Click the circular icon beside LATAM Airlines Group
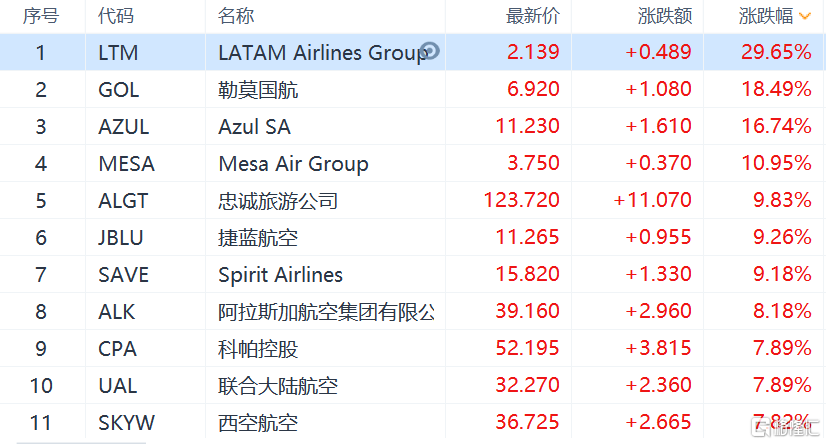The width and height of the screenshot is (826, 444). [x=430, y=51]
